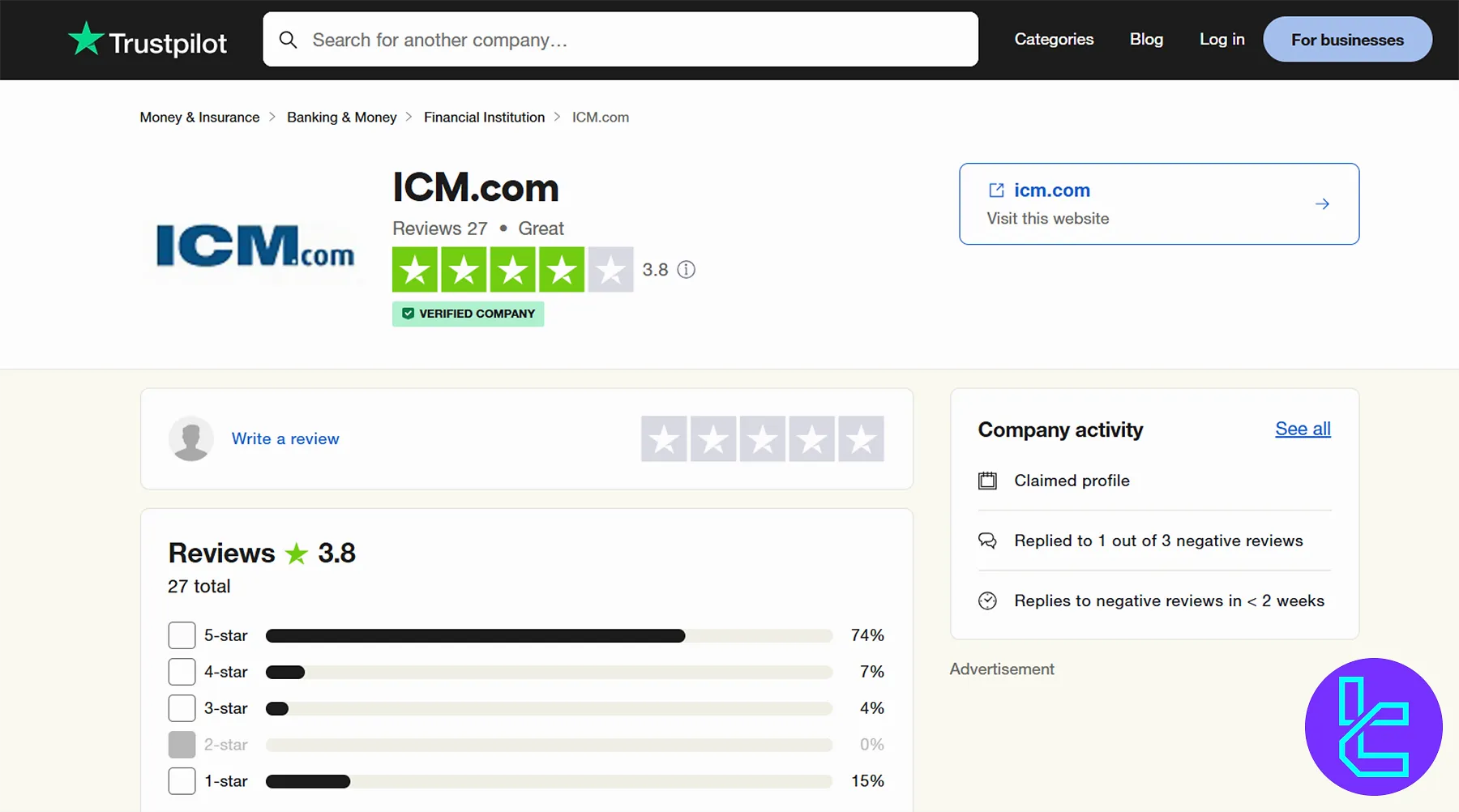Click the 1-star 15% rating bar
Screen dimensions: 1459x812
pyautogui.click(x=549, y=781)
